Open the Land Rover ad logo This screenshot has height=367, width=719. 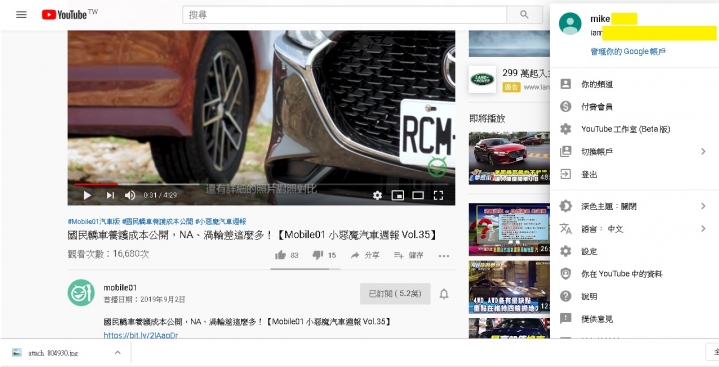(482, 79)
